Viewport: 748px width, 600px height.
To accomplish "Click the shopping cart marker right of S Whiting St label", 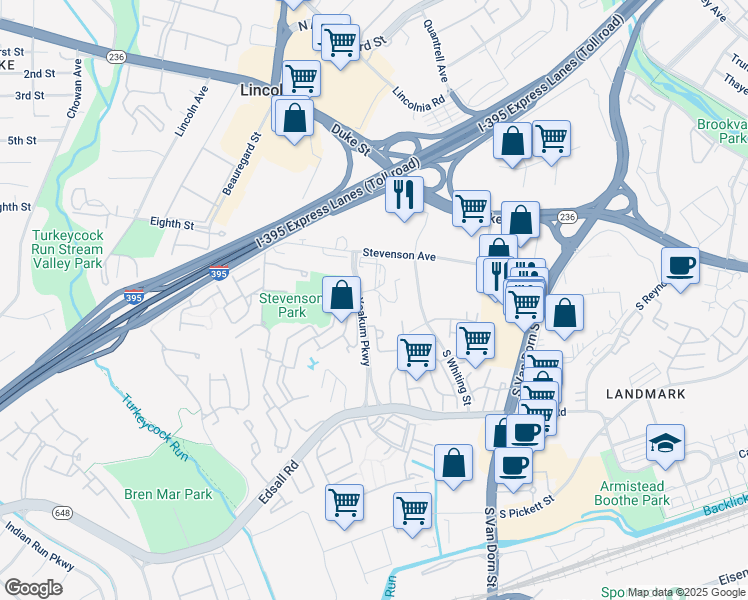I will pyautogui.click(x=475, y=340).
